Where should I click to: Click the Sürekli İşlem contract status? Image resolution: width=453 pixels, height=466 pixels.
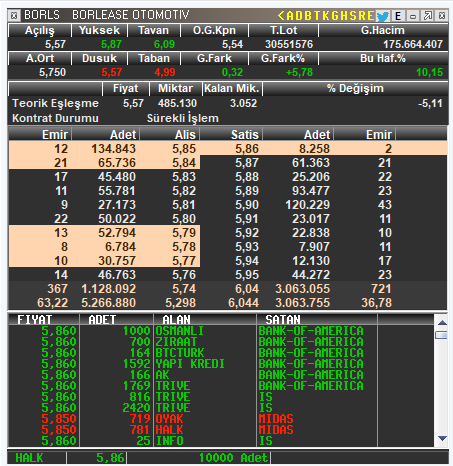click(x=183, y=118)
